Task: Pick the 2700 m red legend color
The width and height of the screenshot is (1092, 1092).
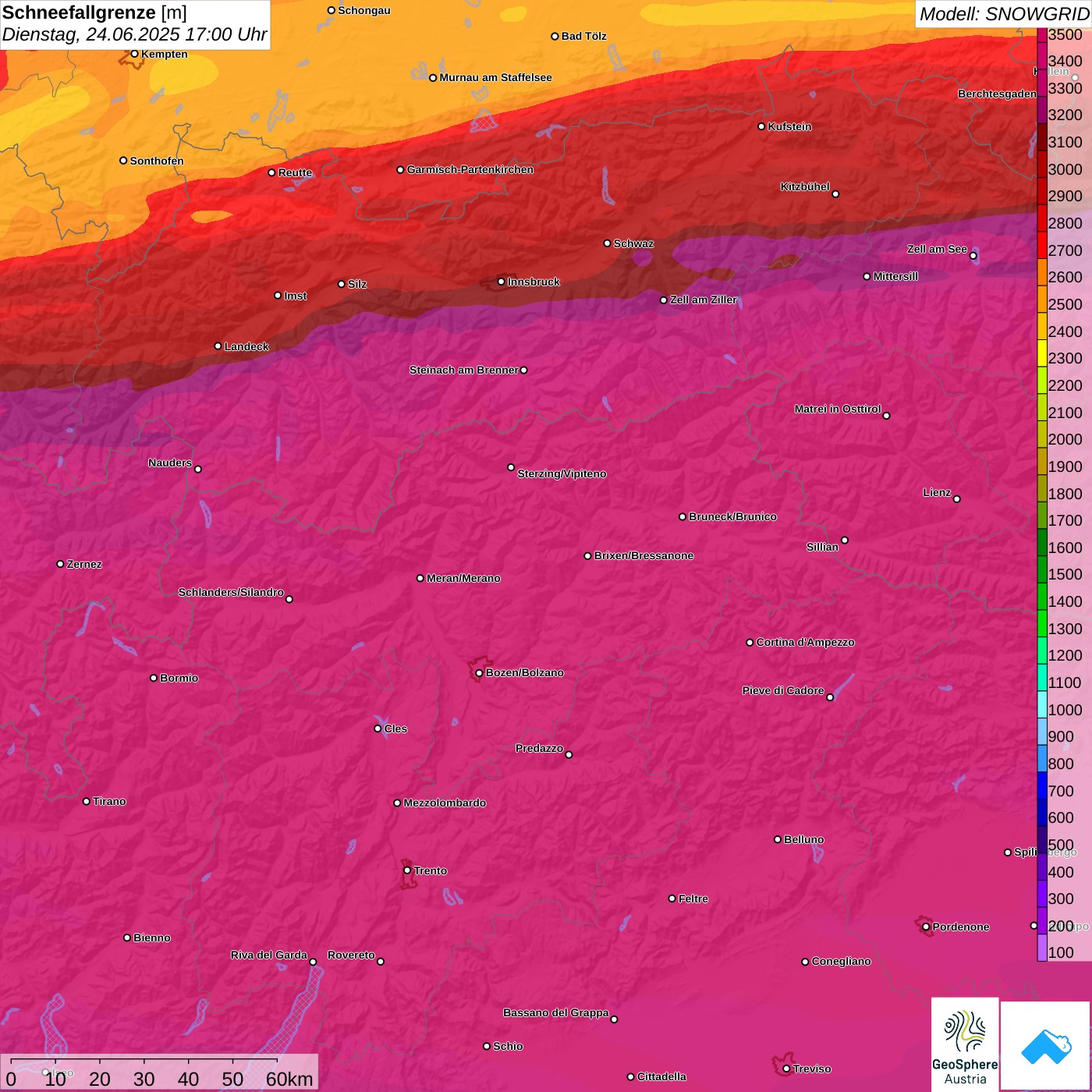Action: (x=1042, y=244)
